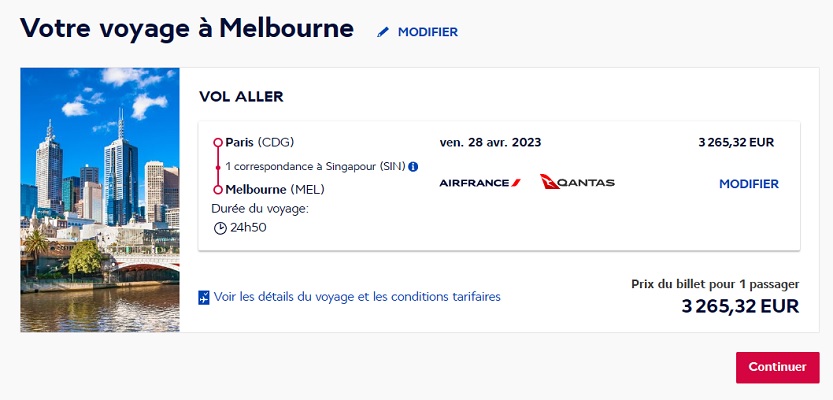This screenshot has width=833, height=400.
Task: Click the route circle marker next to Melbourne (MEL)
Action: click(218, 189)
